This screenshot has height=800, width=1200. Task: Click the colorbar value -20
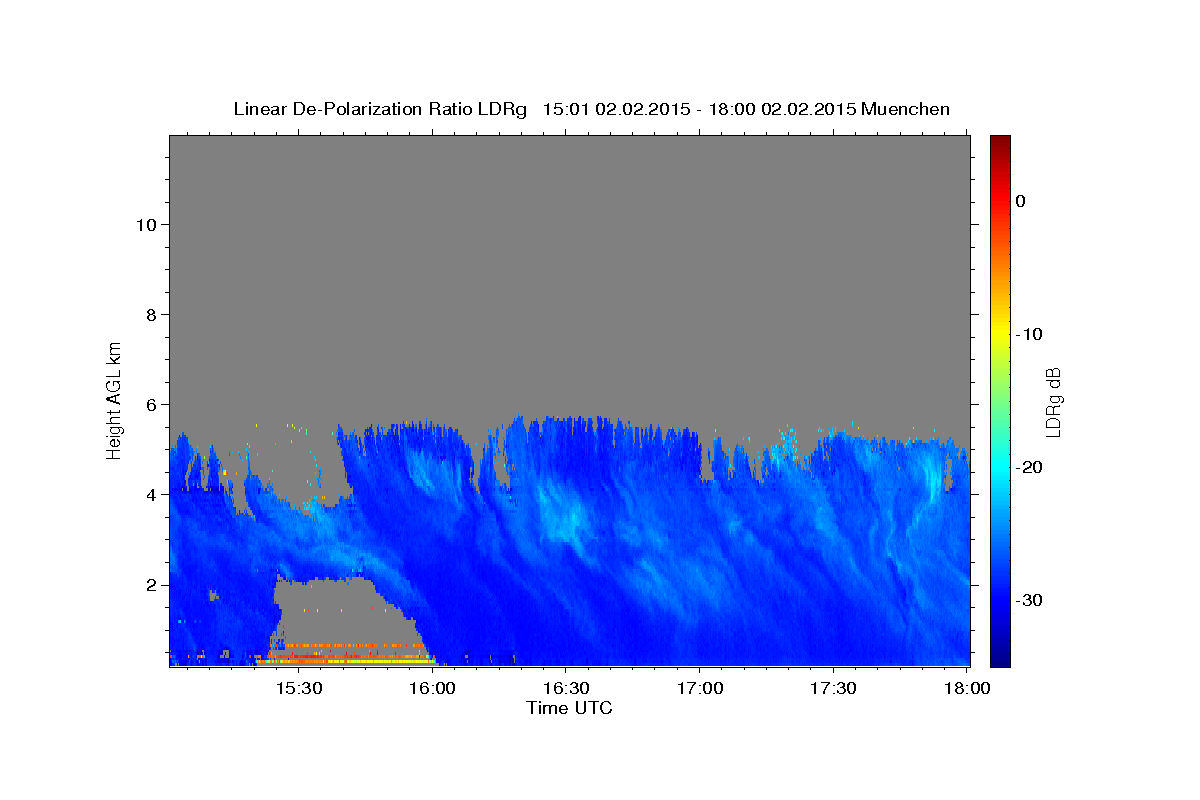[1030, 467]
